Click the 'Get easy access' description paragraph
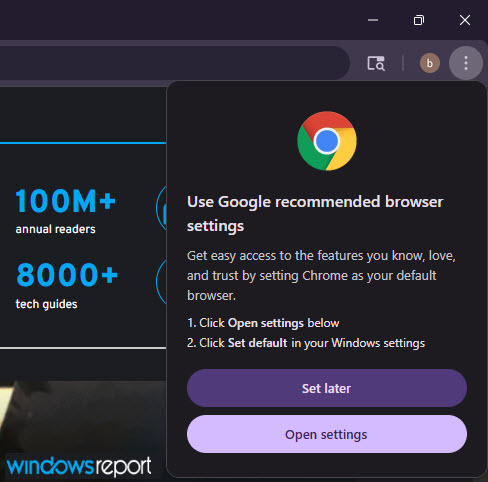Screen dimensions: 488x482 pyautogui.click(x=321, y=275)
